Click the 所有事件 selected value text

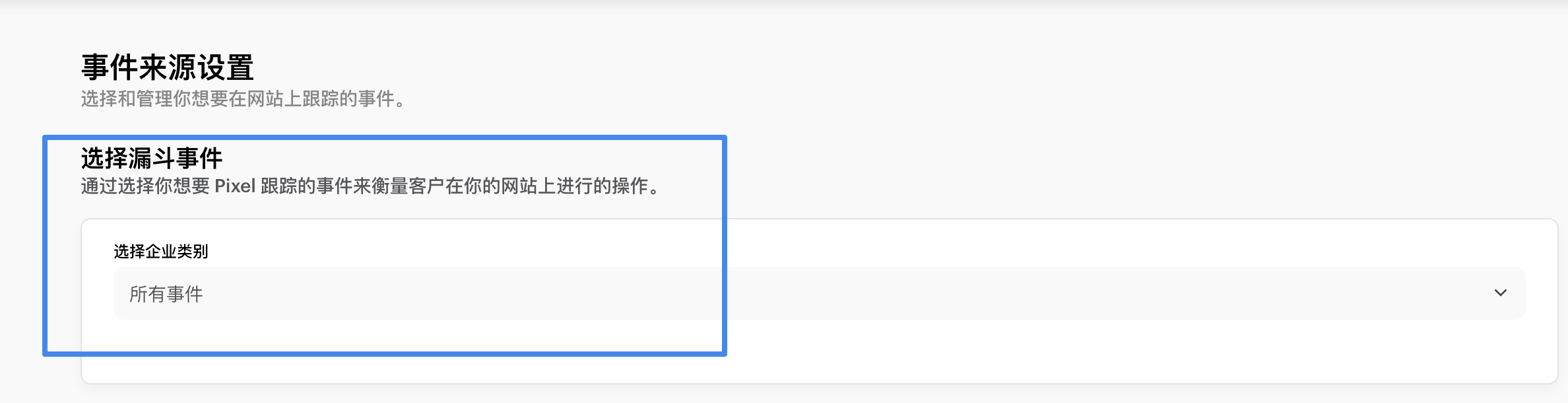click(x=166, y=294)
